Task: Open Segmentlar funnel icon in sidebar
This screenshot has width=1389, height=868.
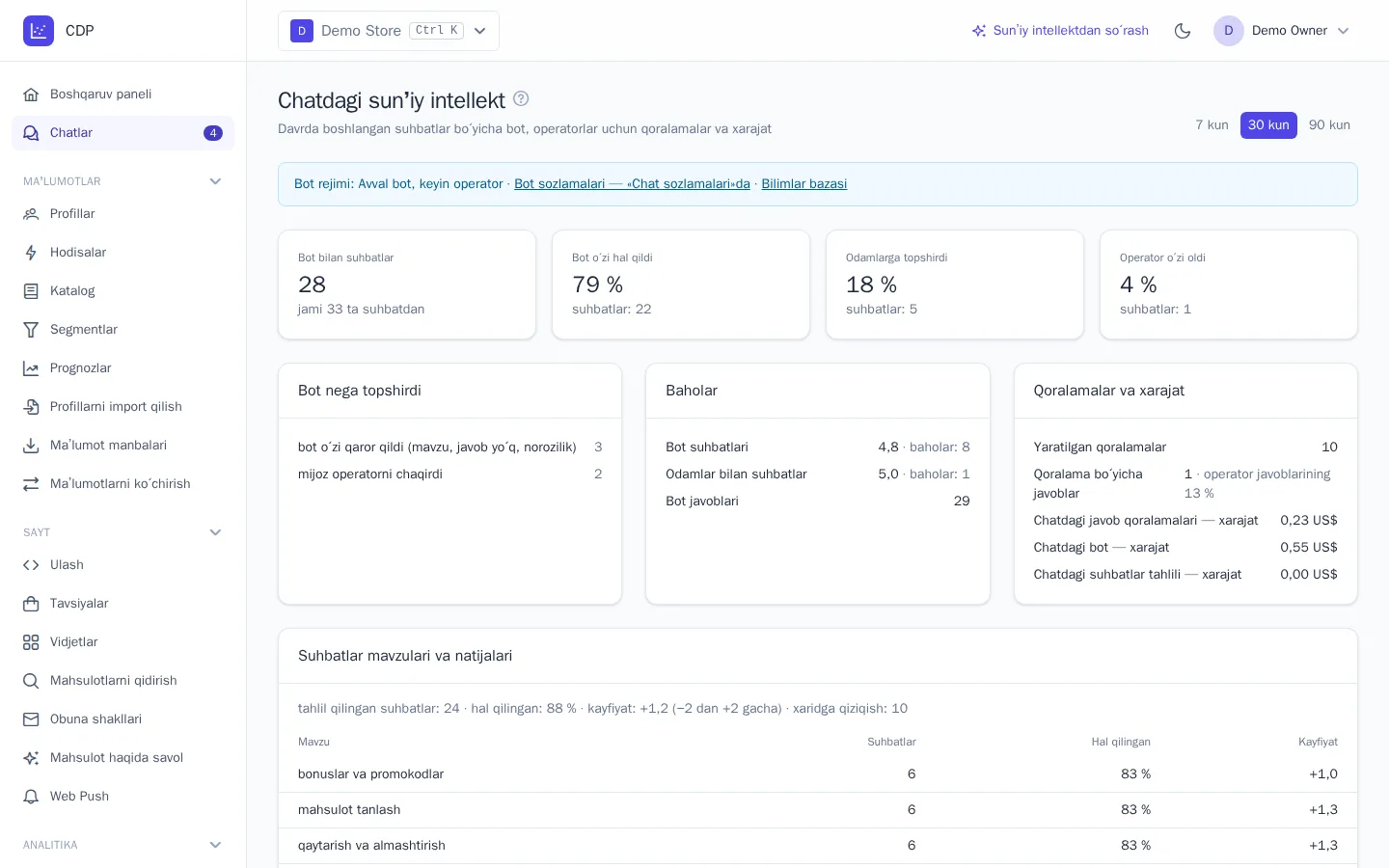Action: [x=31, y=330]
